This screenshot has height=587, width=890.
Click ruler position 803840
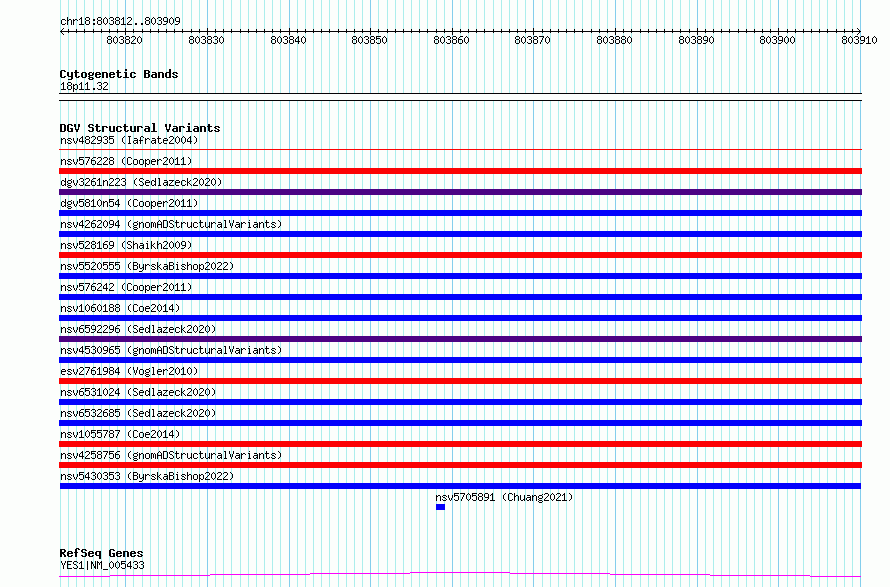point(288,40)
